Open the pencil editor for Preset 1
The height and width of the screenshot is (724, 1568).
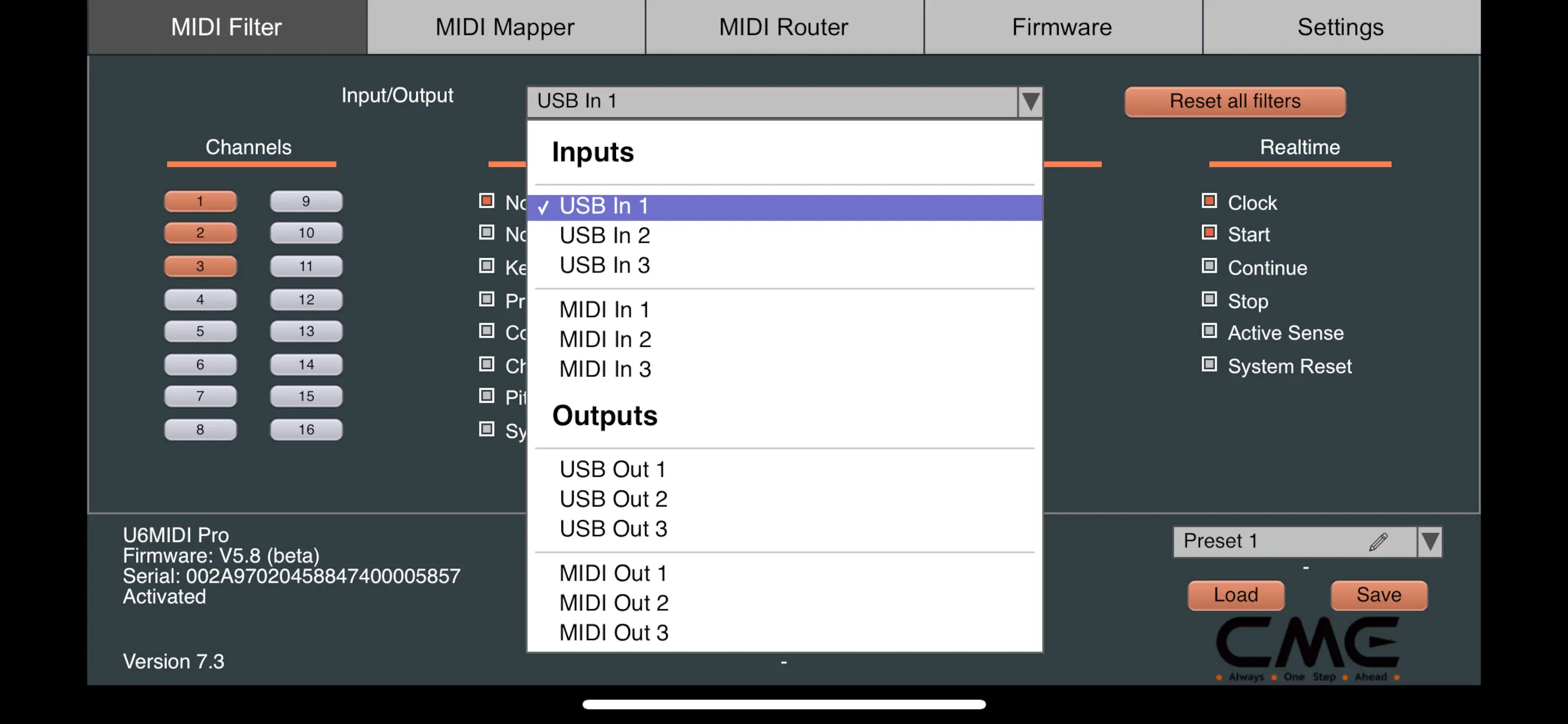(1378, 542)
